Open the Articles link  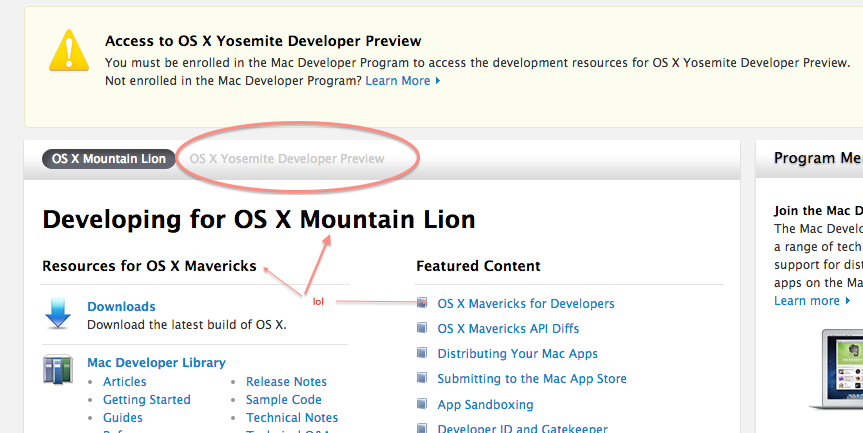124,382
